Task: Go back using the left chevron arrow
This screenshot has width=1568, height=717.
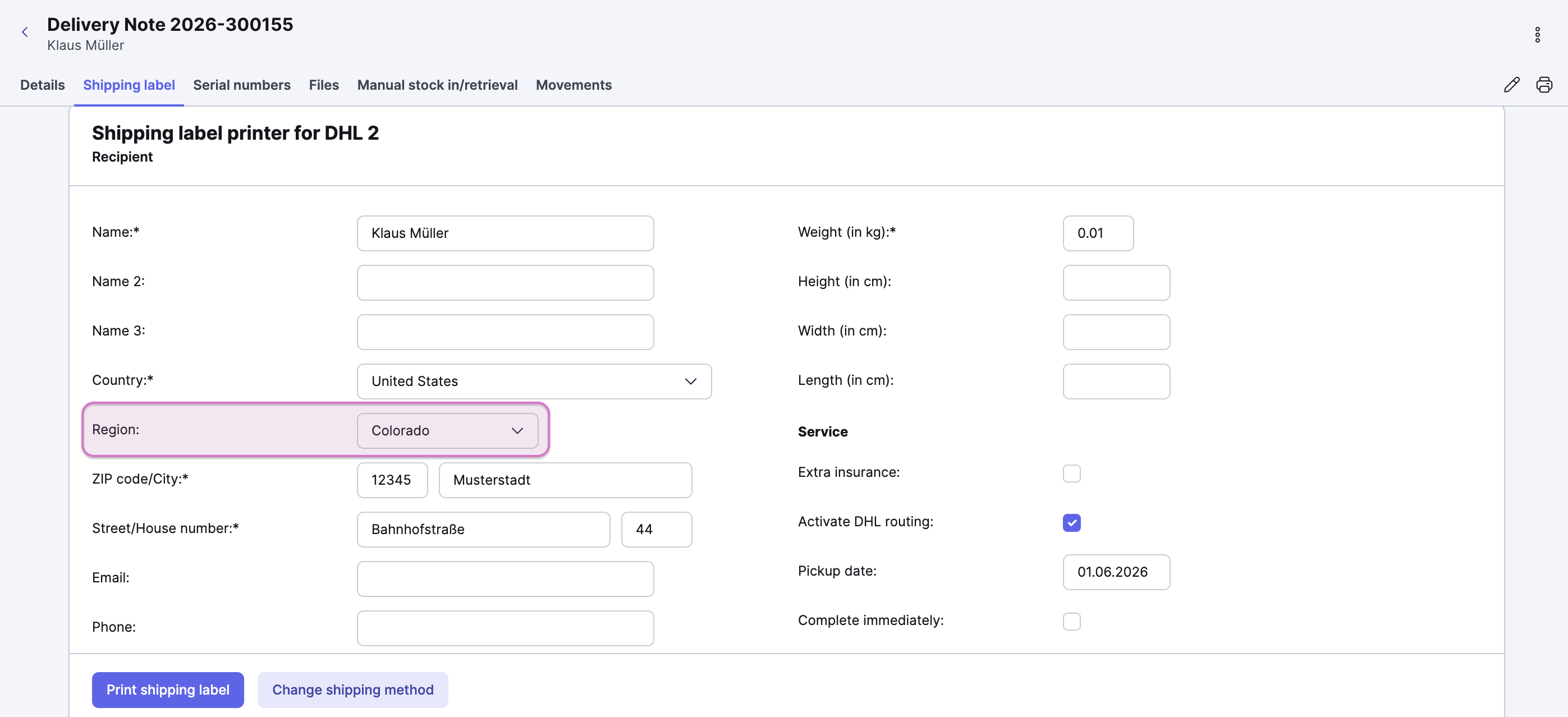Action: (x=25, y=32)
